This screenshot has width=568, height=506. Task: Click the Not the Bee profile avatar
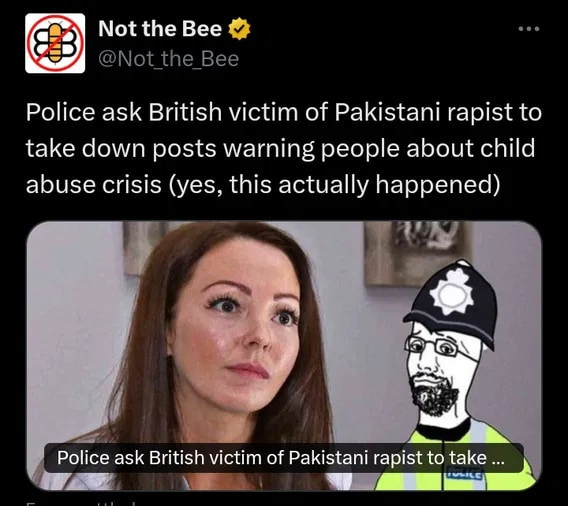(x=55, y=43)
